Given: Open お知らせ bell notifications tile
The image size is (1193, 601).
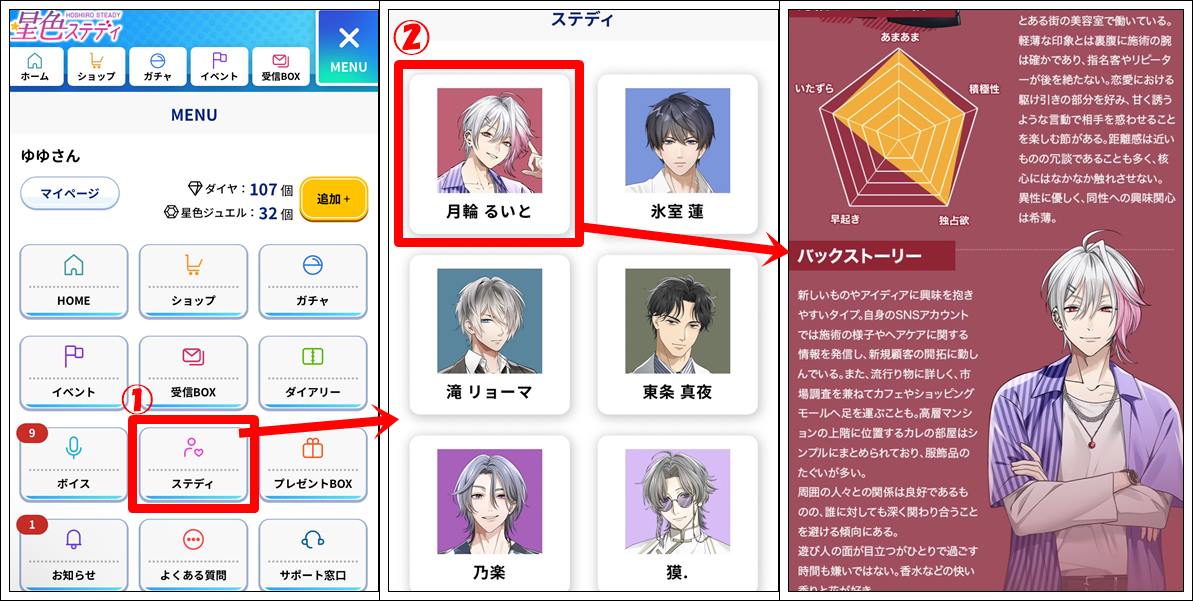Looking at the screenshot, I should coord(74,555).
